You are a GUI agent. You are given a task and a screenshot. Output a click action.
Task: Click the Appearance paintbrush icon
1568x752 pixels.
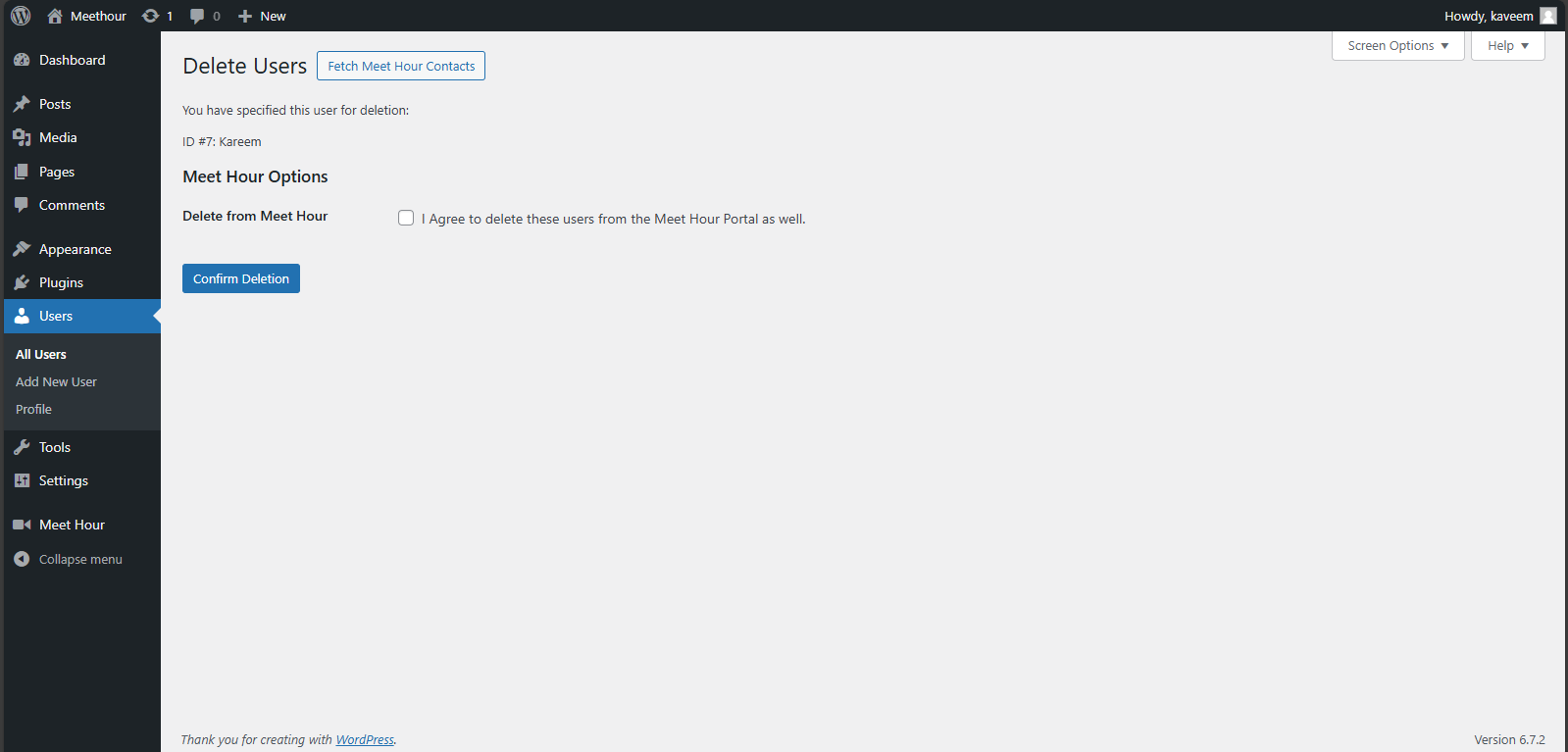[x=22, y=249]
